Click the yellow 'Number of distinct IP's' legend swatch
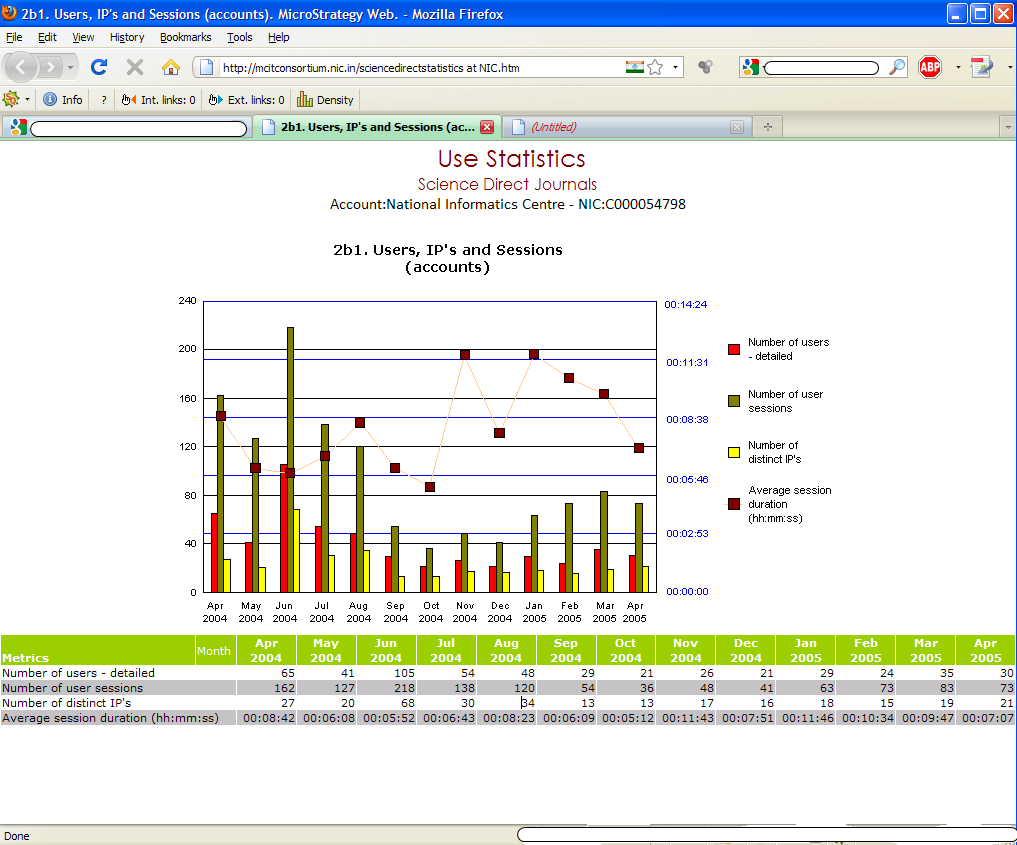The height and width of the screenshot is (845, 1017). (734, 452)
